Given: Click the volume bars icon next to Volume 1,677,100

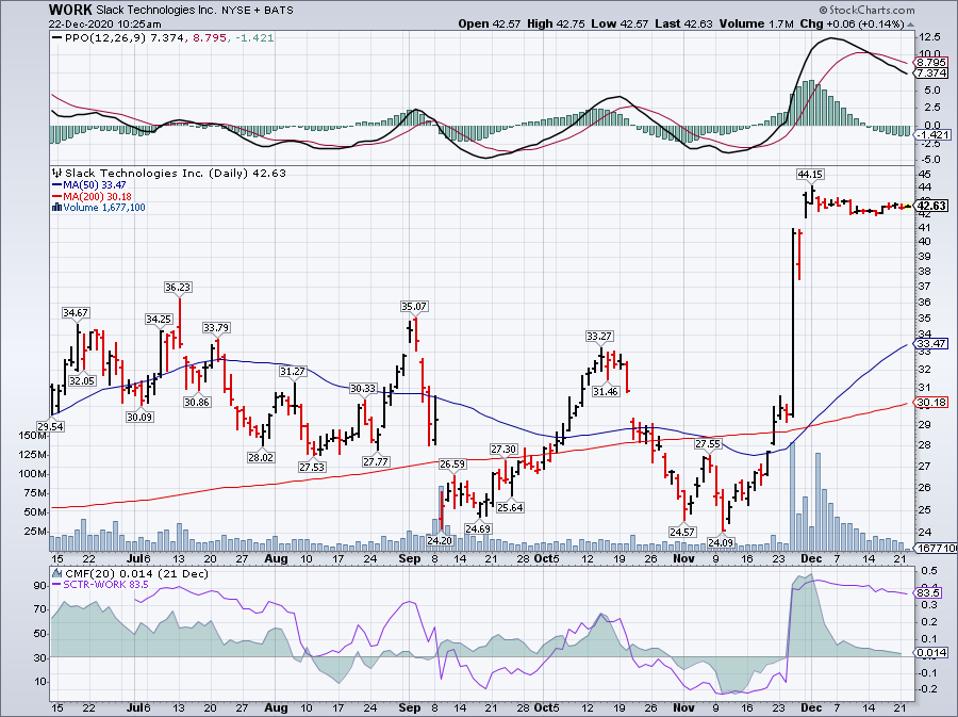Looking at the screenshot, I should click(57, 207).
